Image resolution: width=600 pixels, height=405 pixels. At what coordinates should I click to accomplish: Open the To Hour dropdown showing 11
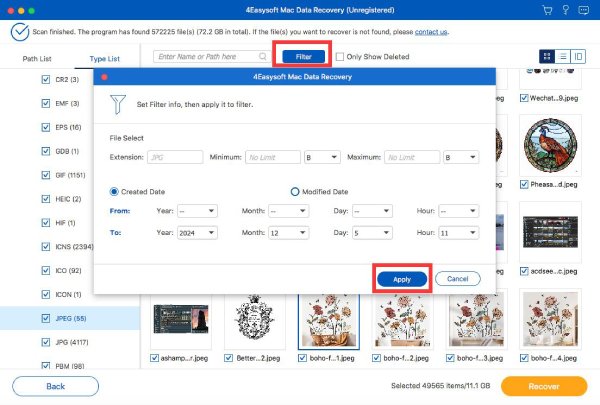point(459,233)
